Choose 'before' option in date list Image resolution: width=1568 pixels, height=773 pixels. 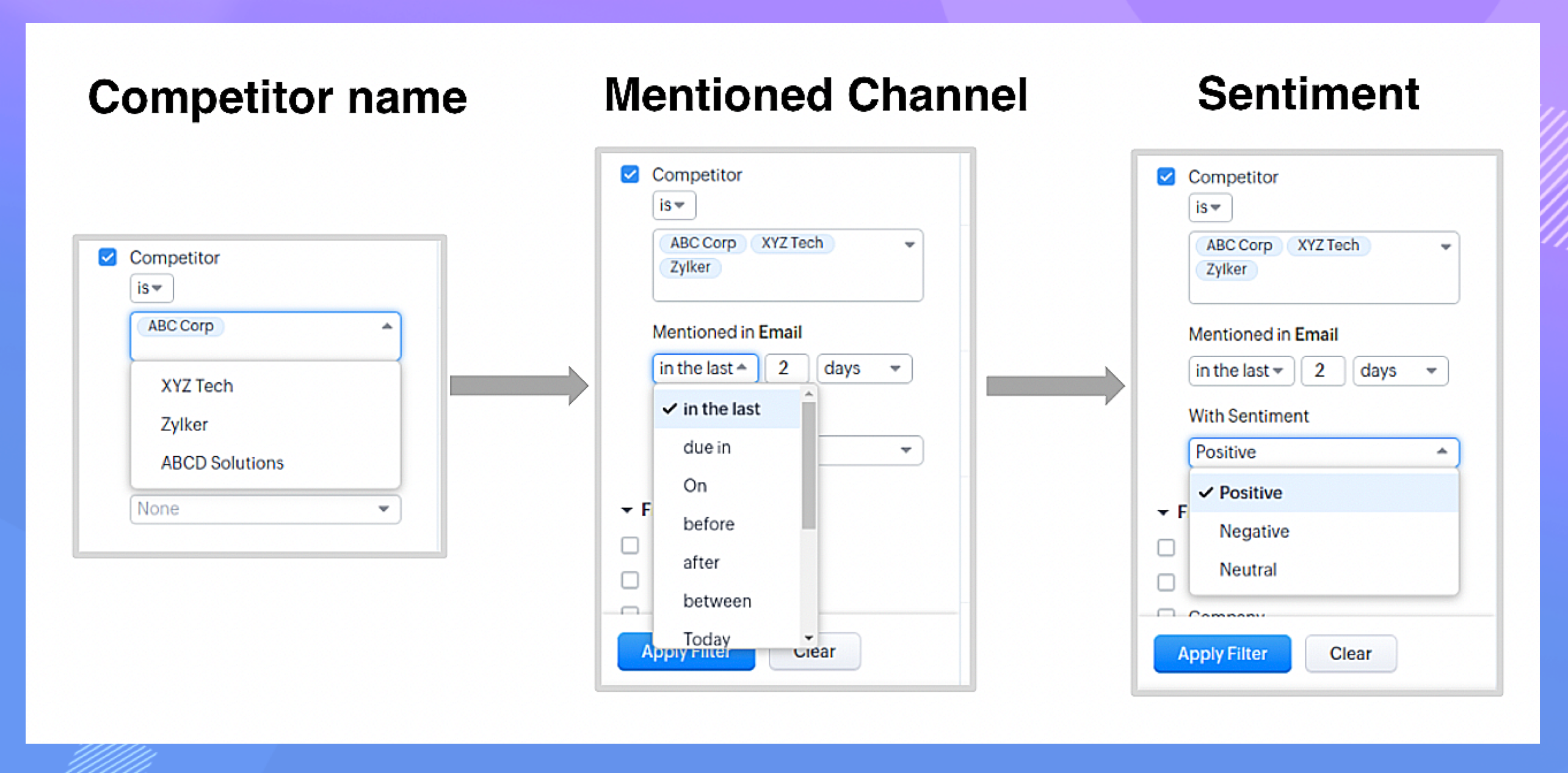708,524
